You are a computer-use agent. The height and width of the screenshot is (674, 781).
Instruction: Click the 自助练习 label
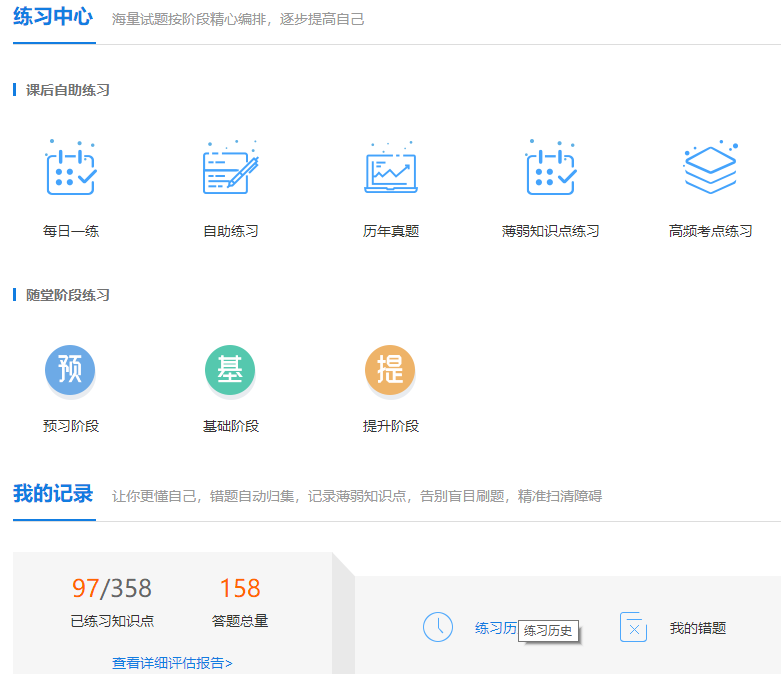coord(231,231)
